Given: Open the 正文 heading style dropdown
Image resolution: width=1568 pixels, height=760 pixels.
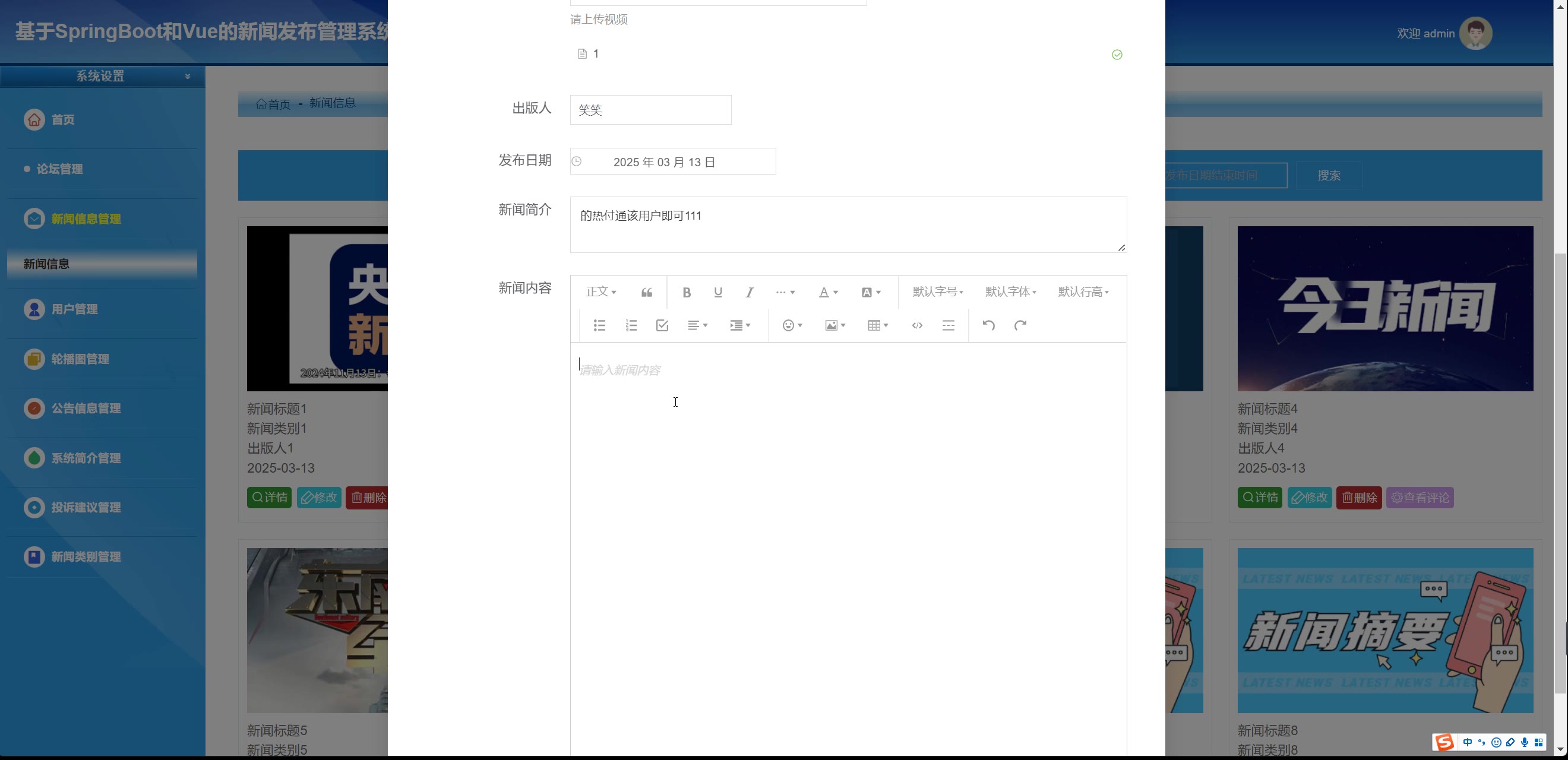Looking at the screenshot, I should tap(601, 292).
